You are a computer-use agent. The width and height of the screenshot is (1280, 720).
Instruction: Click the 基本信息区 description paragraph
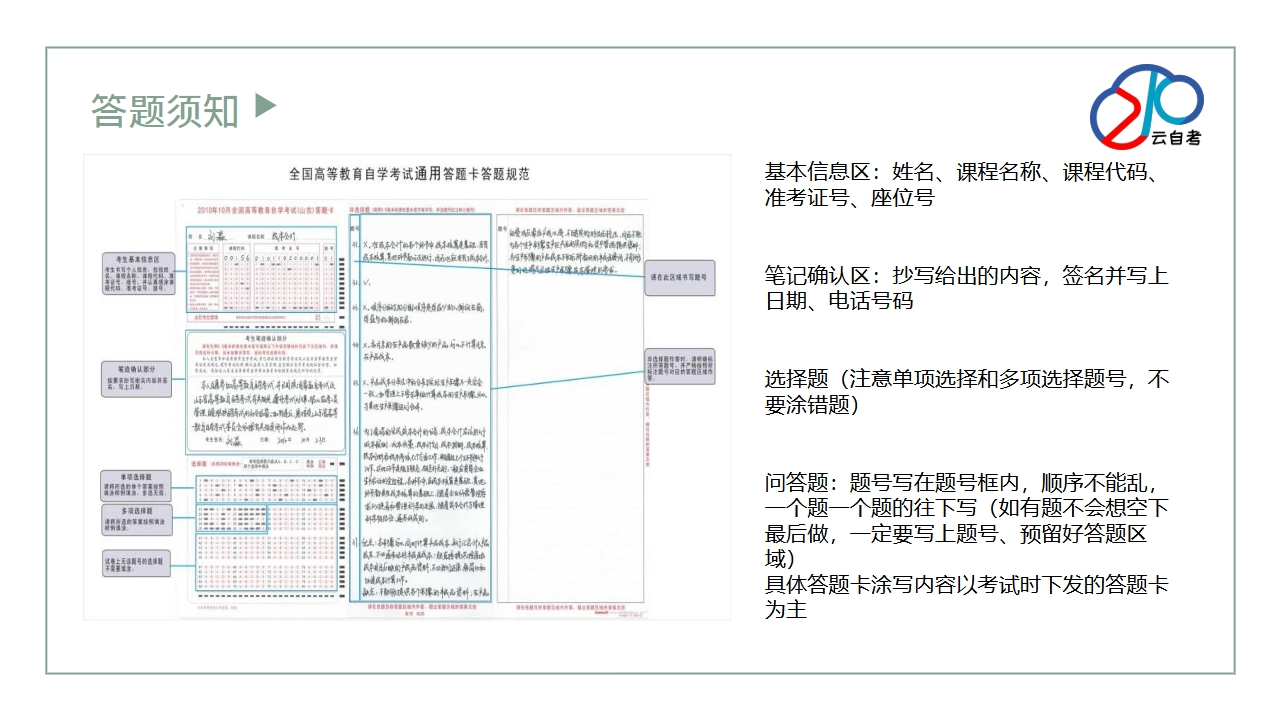point(964,185)
